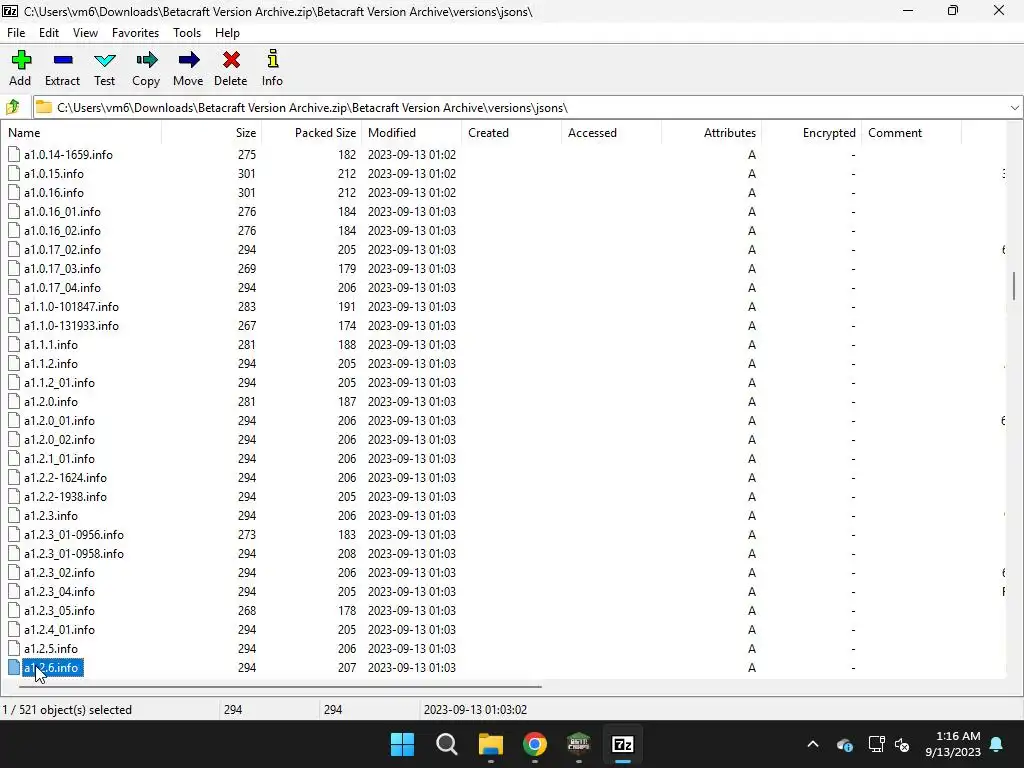Click the OneDrive cloud tray icon
The width and height of the screenshot is (1024, 768).
click(x=844, y=744)
